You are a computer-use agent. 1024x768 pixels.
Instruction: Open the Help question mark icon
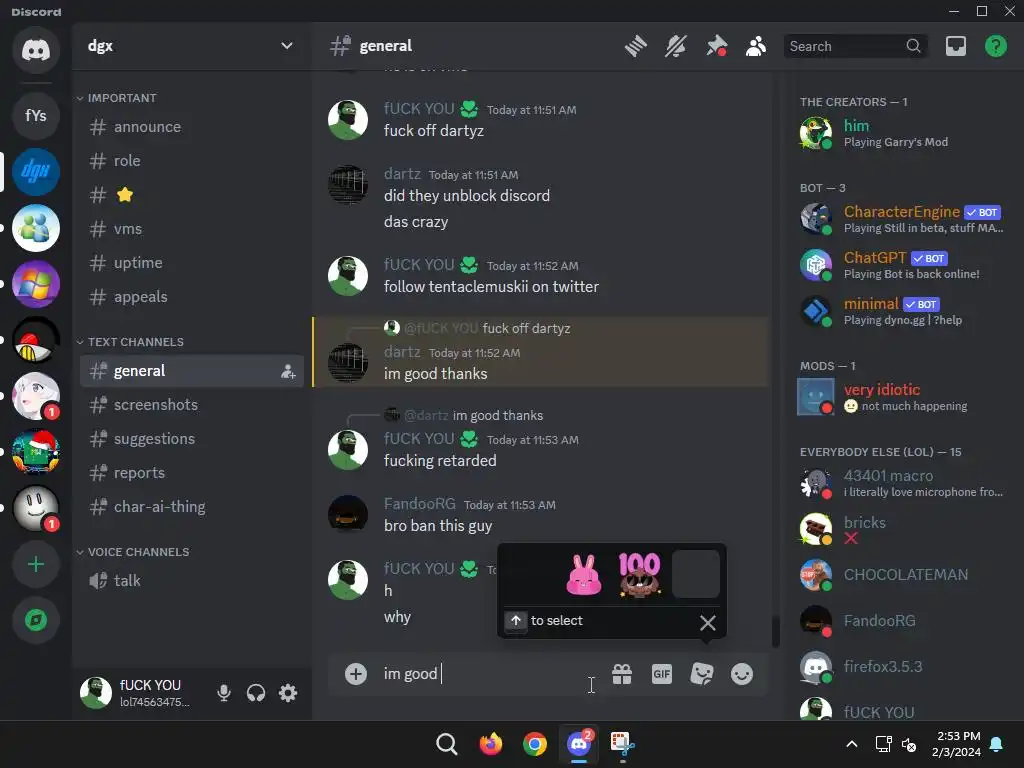click(x=995, y=46)
